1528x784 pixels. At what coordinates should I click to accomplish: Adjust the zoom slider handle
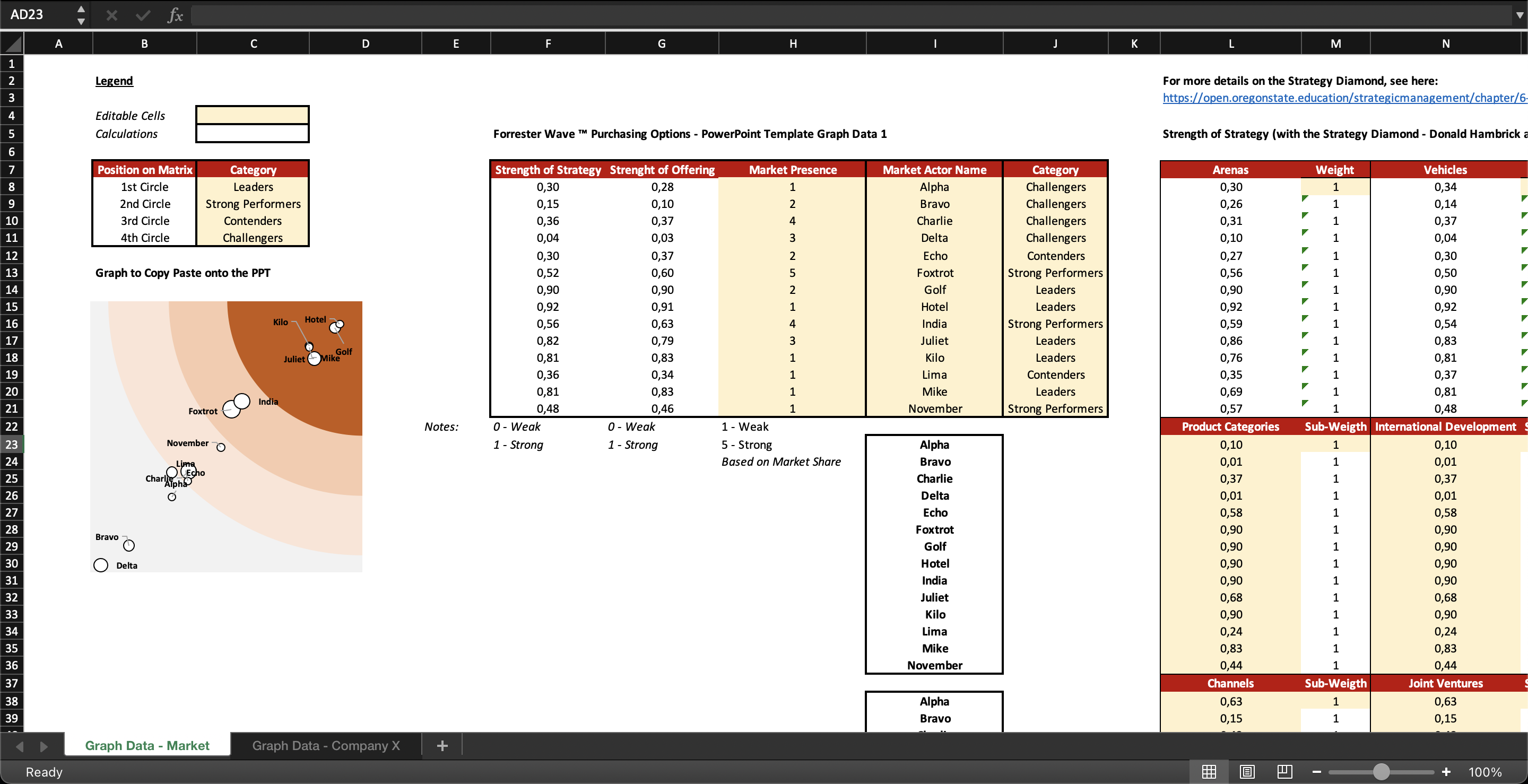[x=1382, y=772]
